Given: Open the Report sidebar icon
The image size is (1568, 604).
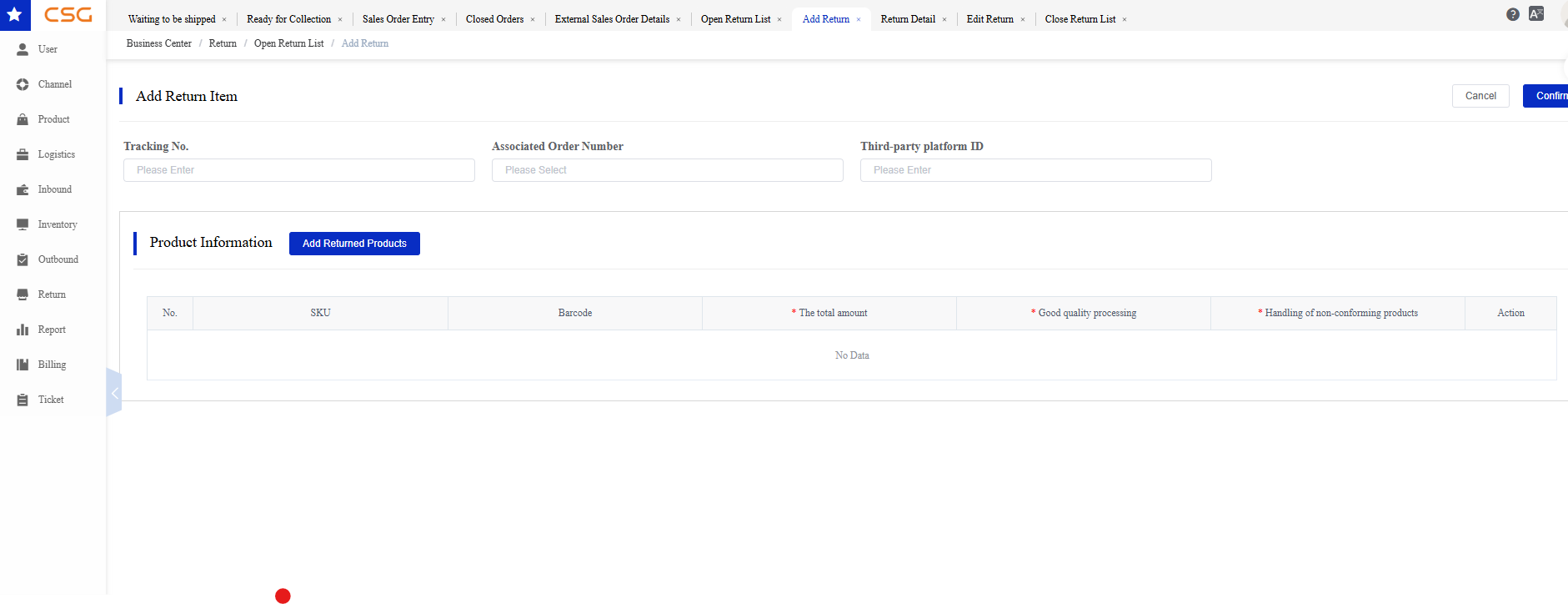Looking at the screenshot, I should point(23,330).
